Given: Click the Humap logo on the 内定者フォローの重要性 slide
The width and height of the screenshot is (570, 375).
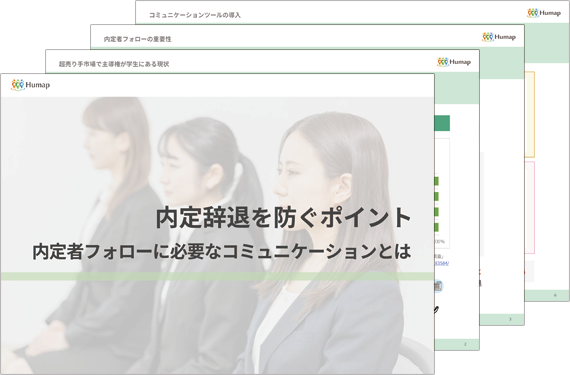Looking at the screenshot, I should (x=499, y=37).
